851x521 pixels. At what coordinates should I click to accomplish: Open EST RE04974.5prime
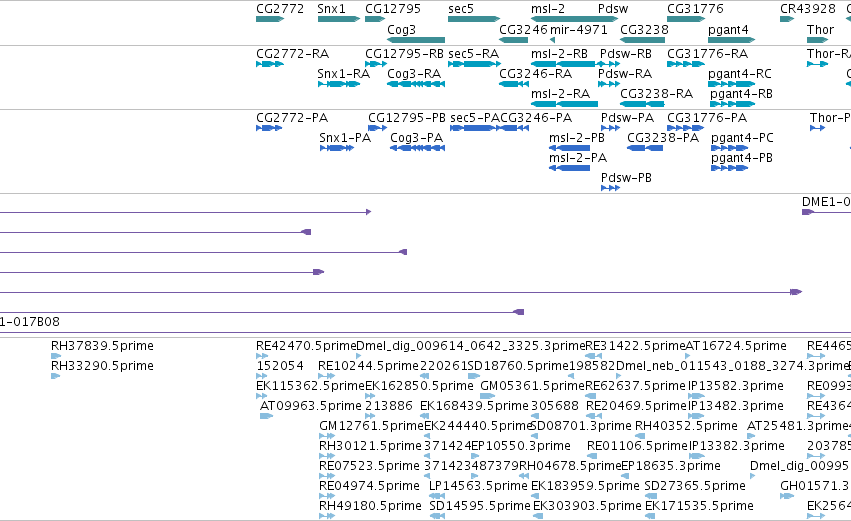[x=369, y=486]
